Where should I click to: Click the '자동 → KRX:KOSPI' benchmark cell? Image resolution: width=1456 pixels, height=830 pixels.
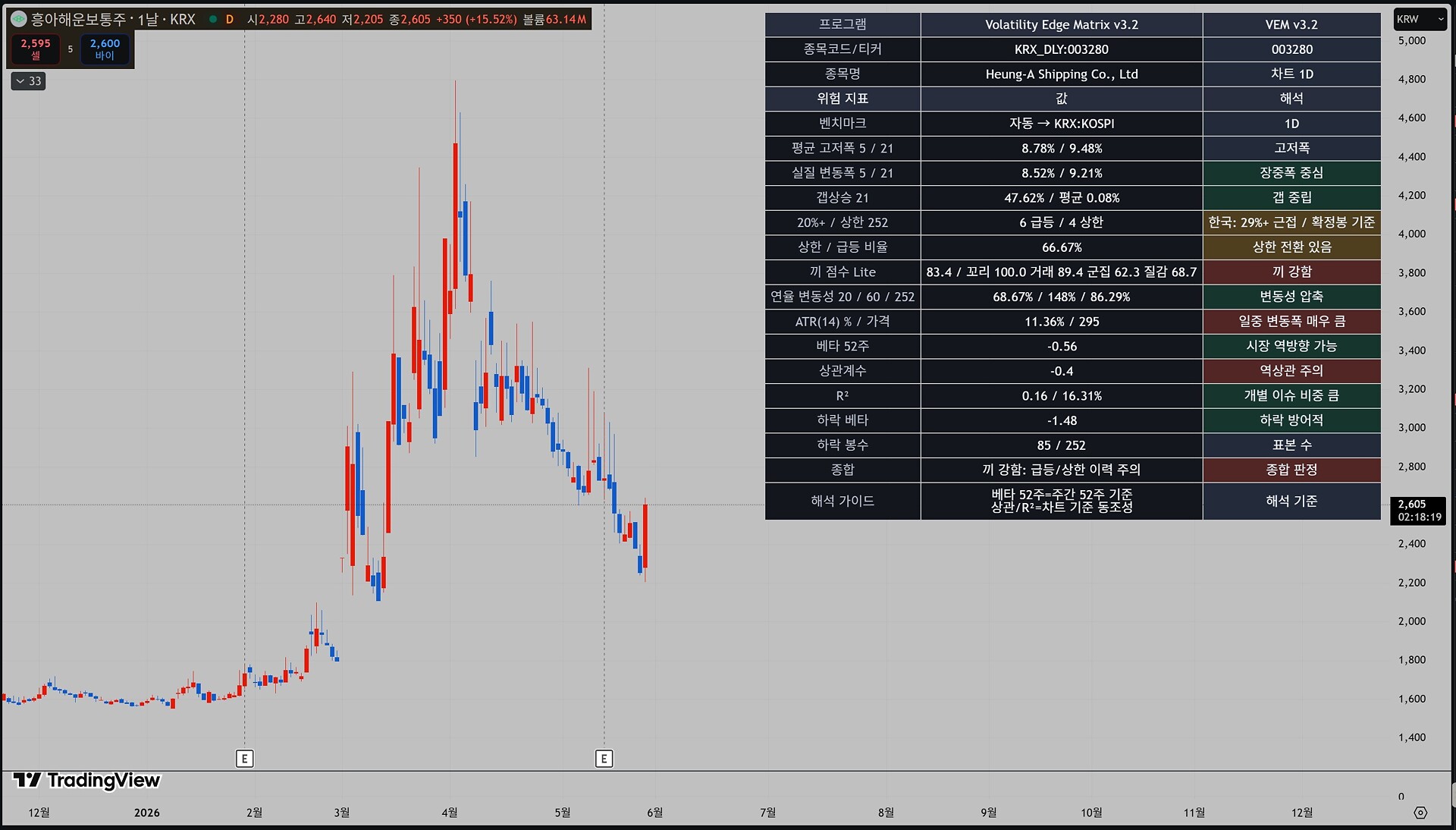pos(1062,123)
